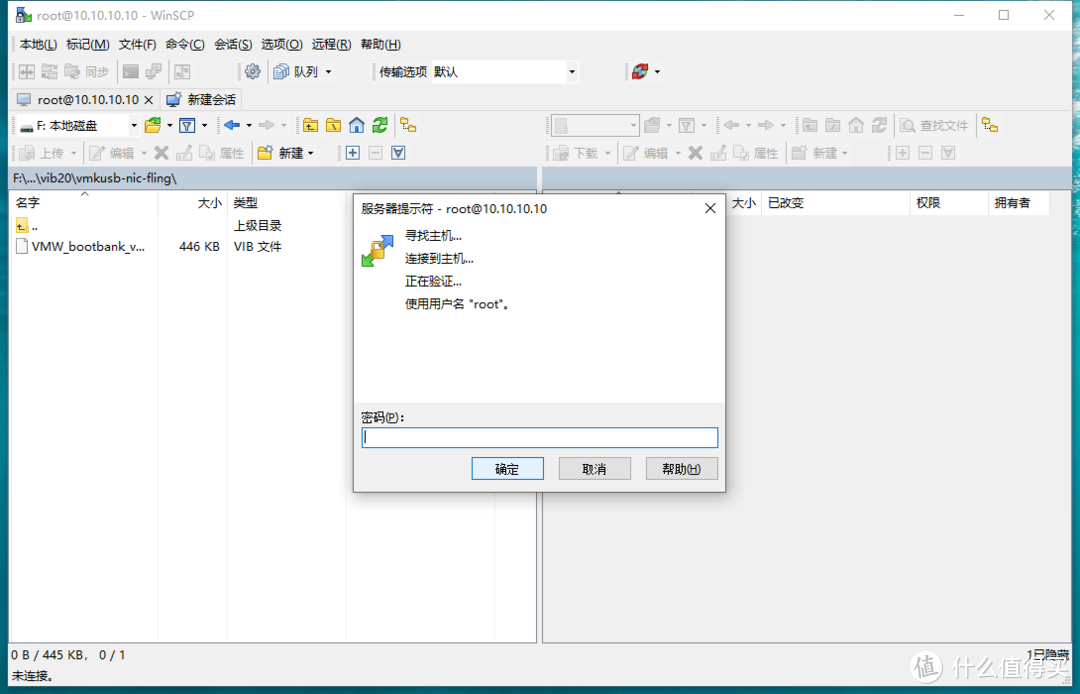
Task: Click the remote home directory icon
Action: (x=855, y=125)
